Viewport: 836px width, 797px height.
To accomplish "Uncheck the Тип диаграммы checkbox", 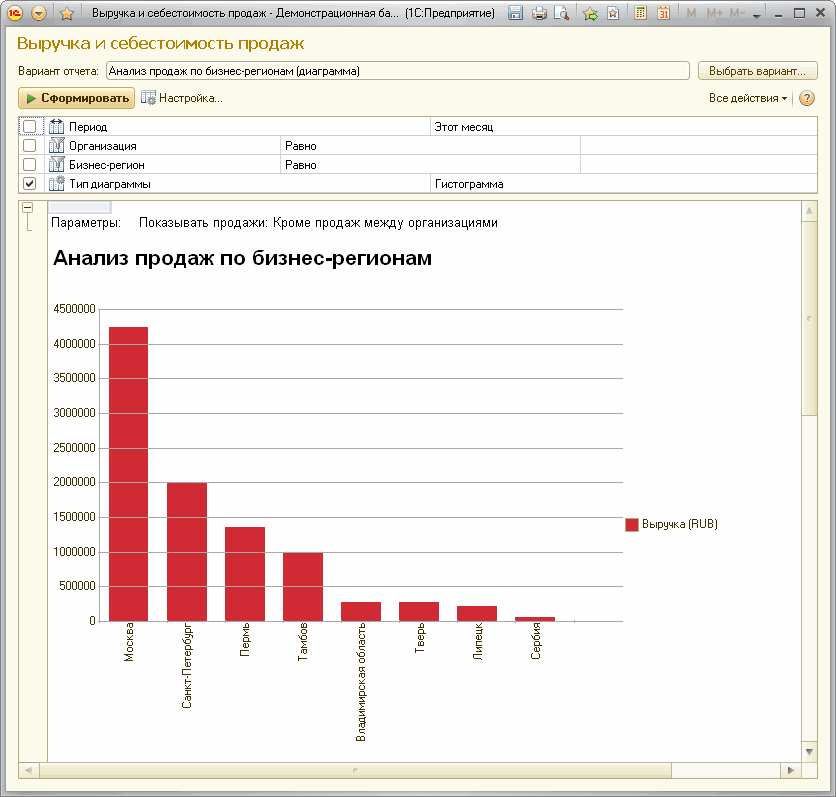I will pos(29,184).
